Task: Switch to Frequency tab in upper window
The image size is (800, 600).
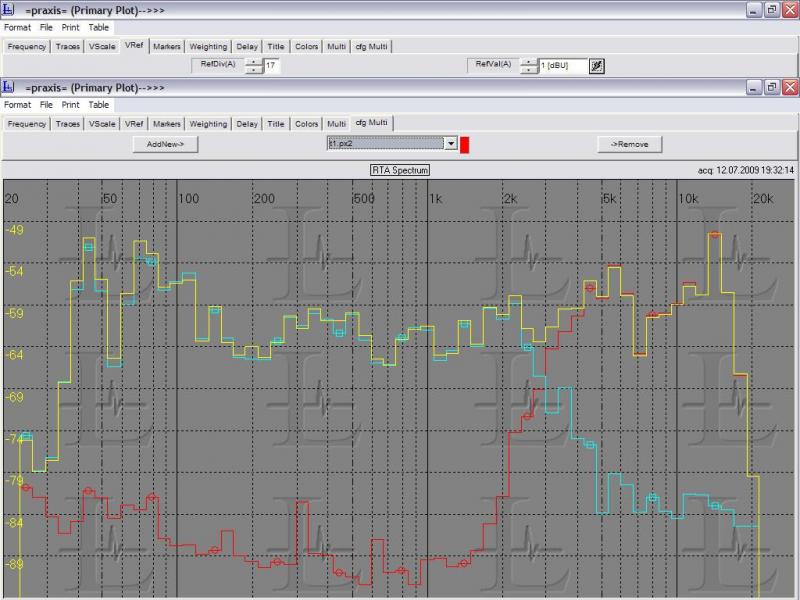Action: (x=27, y=46)
